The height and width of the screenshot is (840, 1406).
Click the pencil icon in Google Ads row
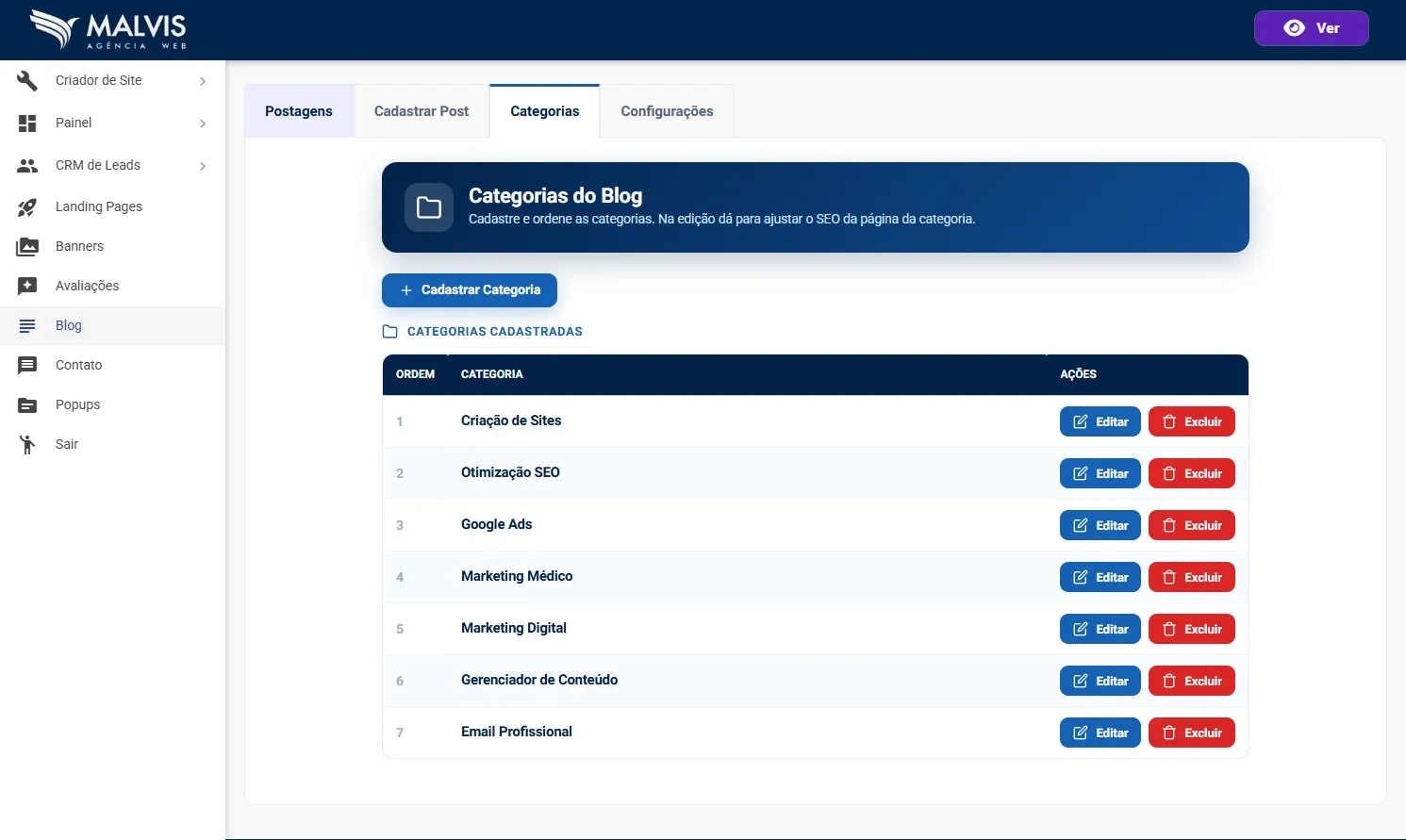pyautogui.click(x=1081, y=525)
